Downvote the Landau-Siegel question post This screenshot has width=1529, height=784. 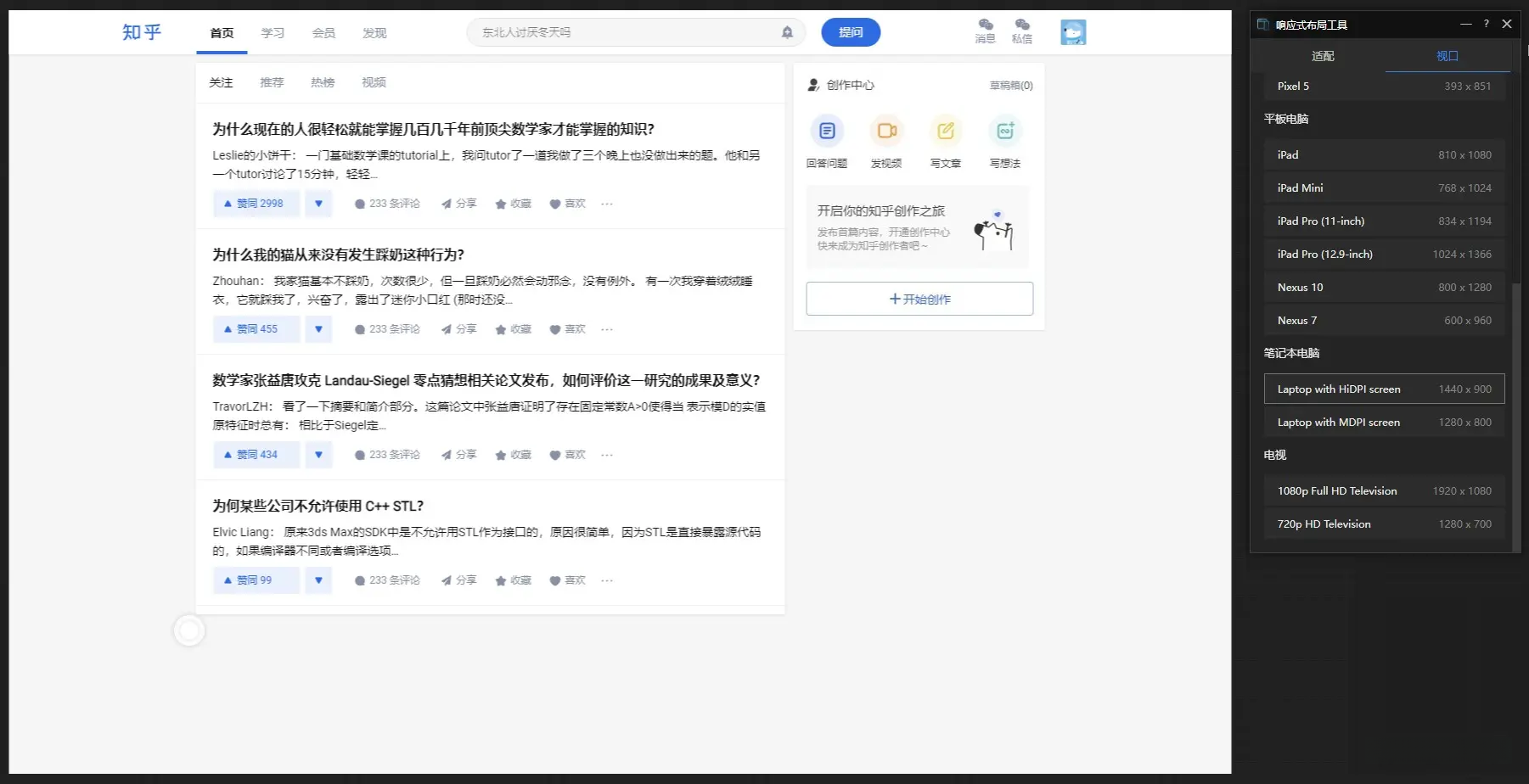coord(318,455)
